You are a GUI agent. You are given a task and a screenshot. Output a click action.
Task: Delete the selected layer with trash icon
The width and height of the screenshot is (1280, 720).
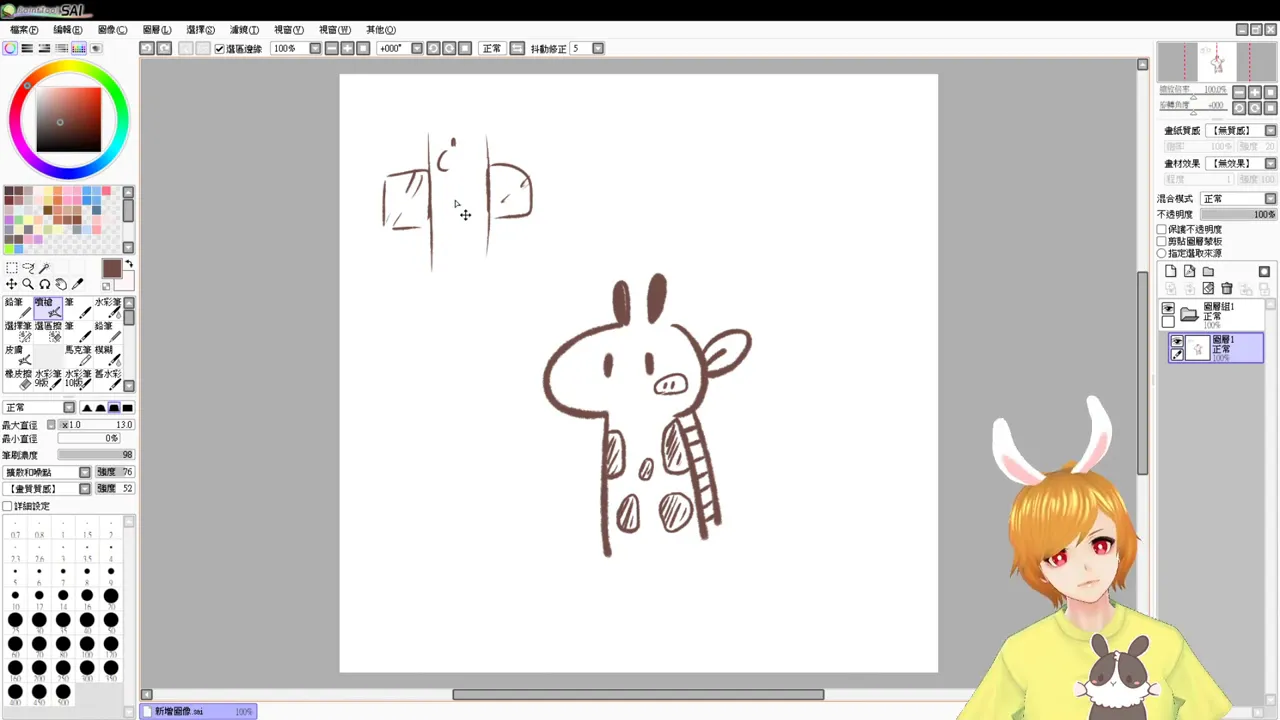click(1227, 288)
